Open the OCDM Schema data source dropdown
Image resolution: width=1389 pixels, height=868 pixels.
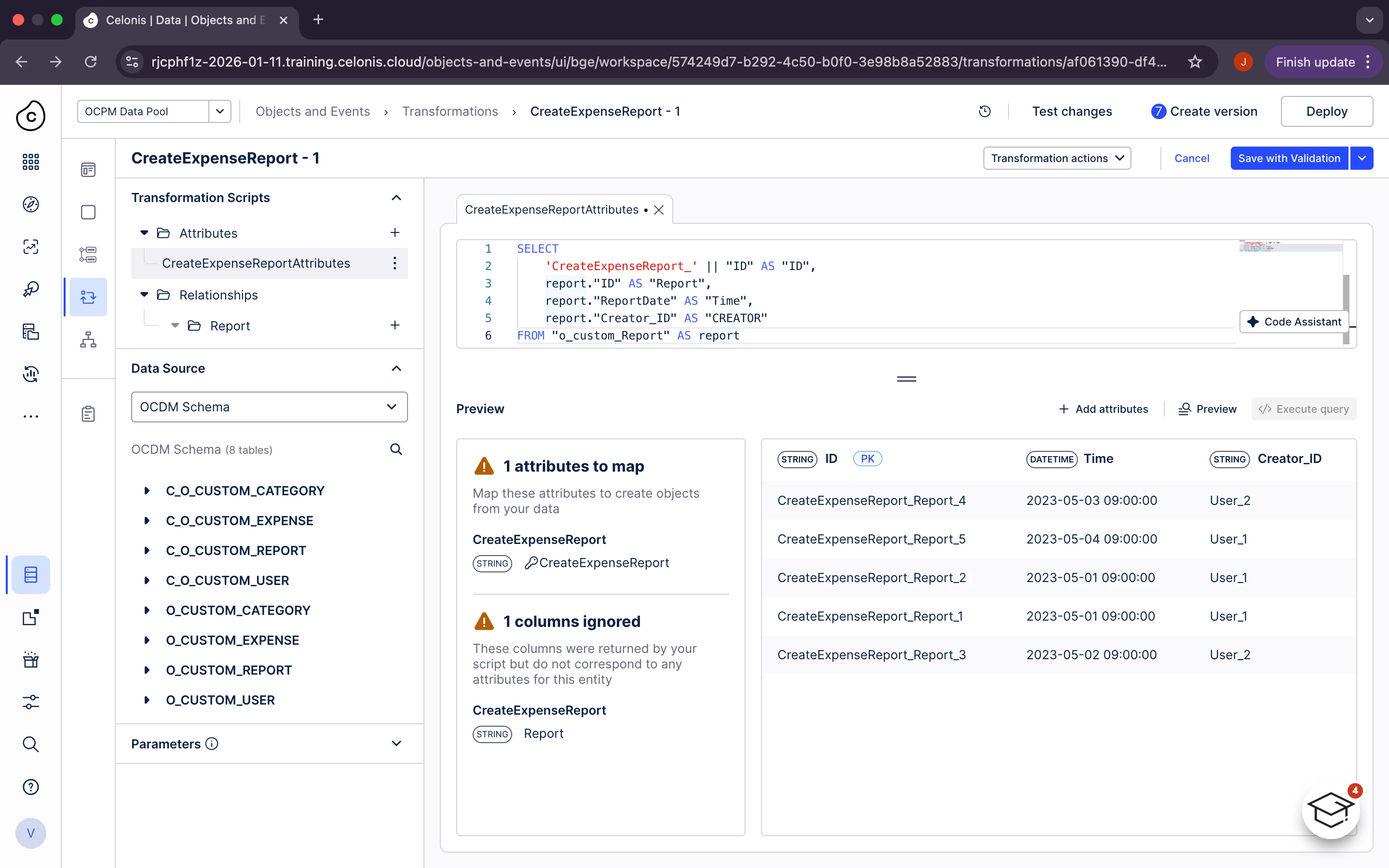pos(269,407)
